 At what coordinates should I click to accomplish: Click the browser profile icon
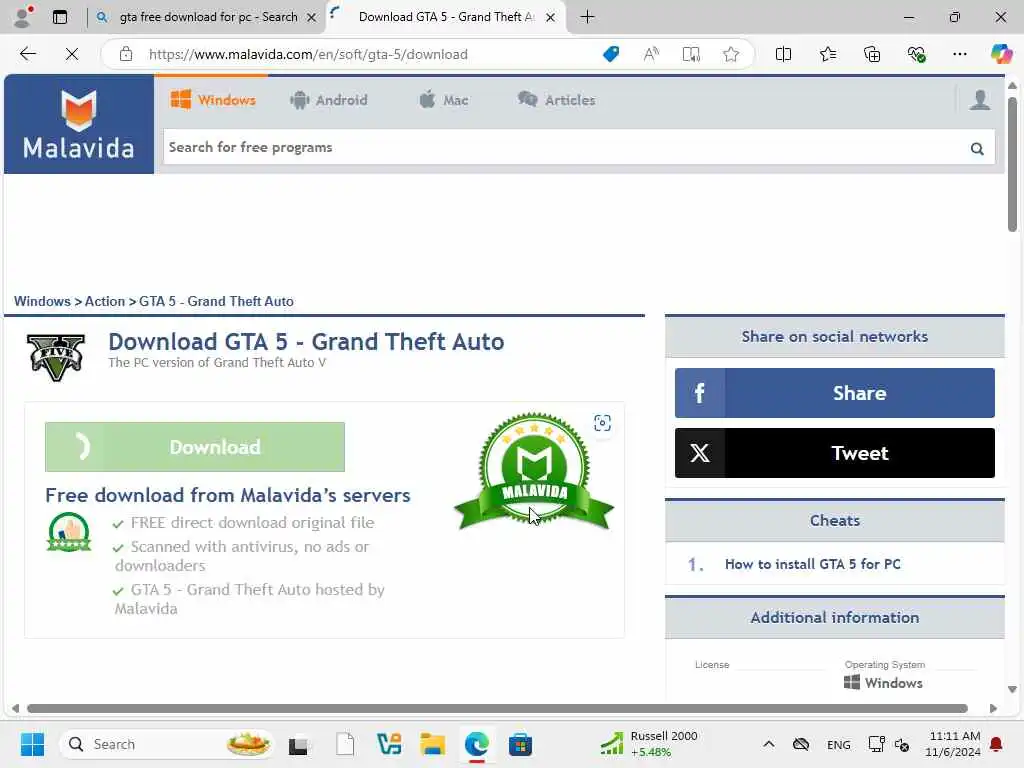(x=24, y=17)
